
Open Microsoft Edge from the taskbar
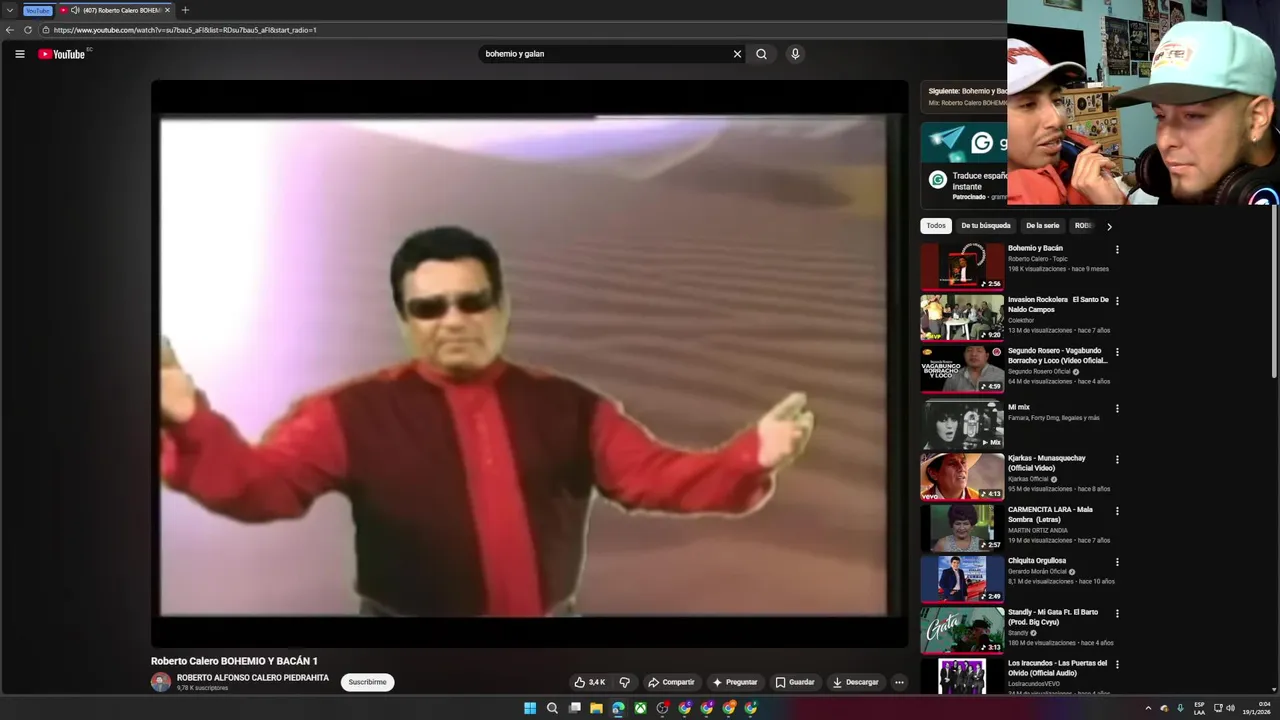tap(618, 708)
